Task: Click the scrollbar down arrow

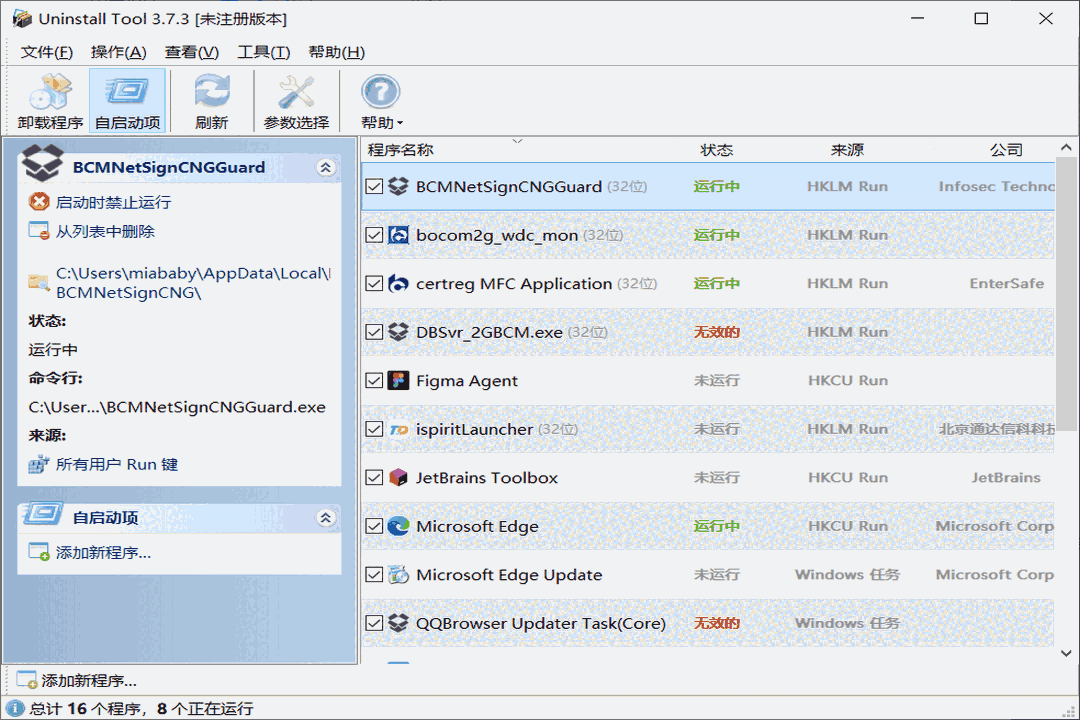Action: pos(1066,652)
